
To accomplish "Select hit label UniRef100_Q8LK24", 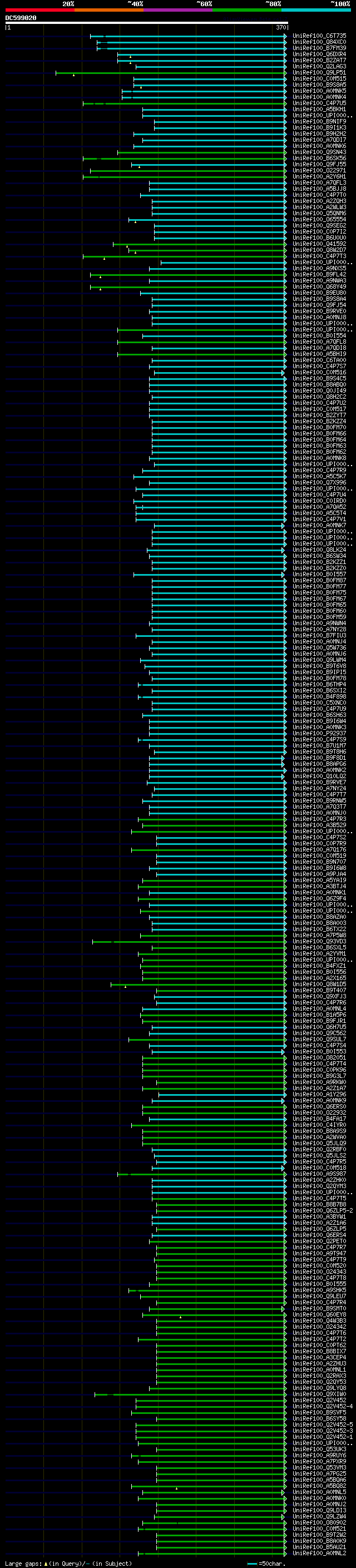I will pyautogui.click(x=319, y=550).
